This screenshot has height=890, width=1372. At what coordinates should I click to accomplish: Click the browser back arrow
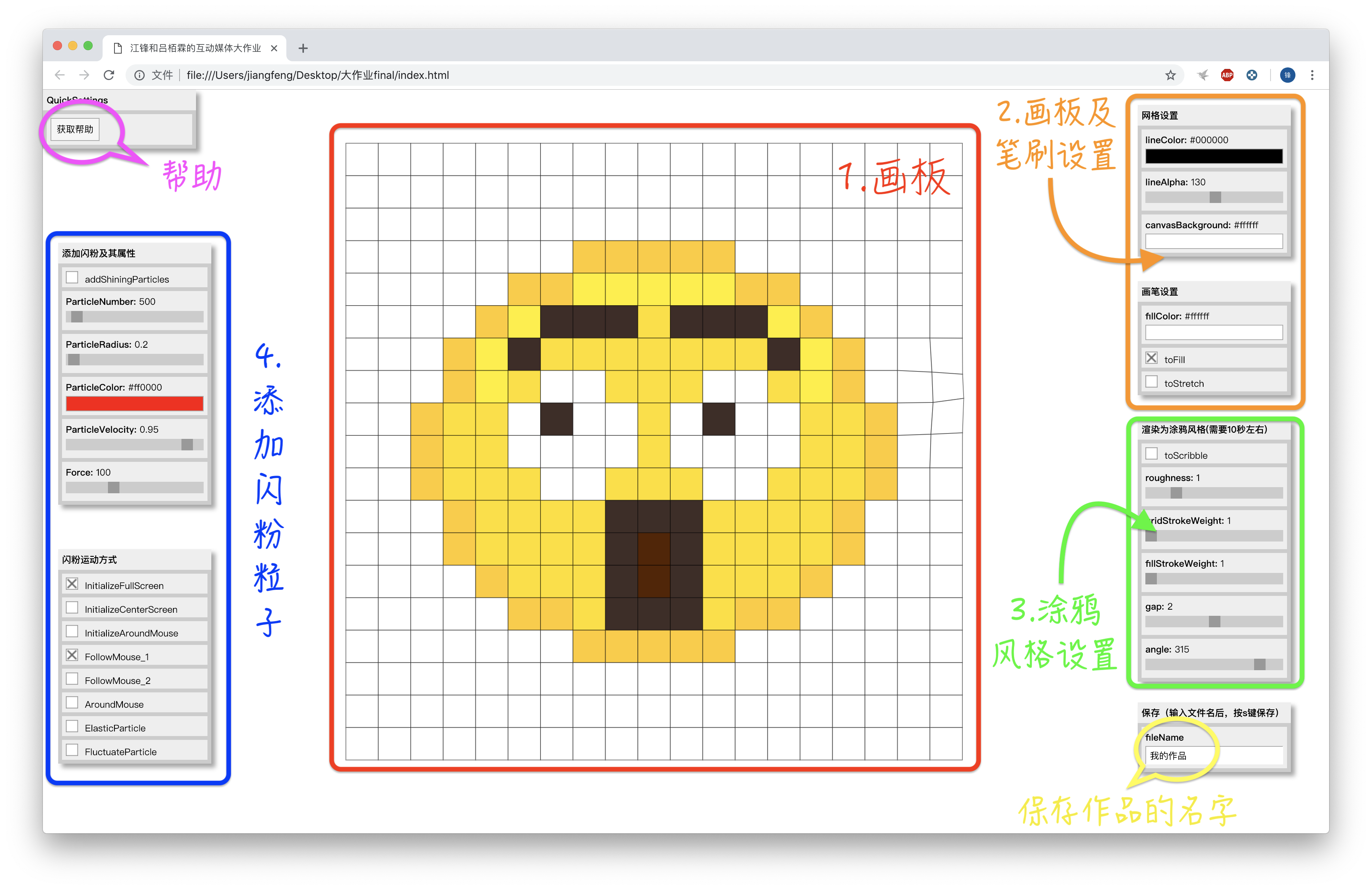[x=59, y=75]
